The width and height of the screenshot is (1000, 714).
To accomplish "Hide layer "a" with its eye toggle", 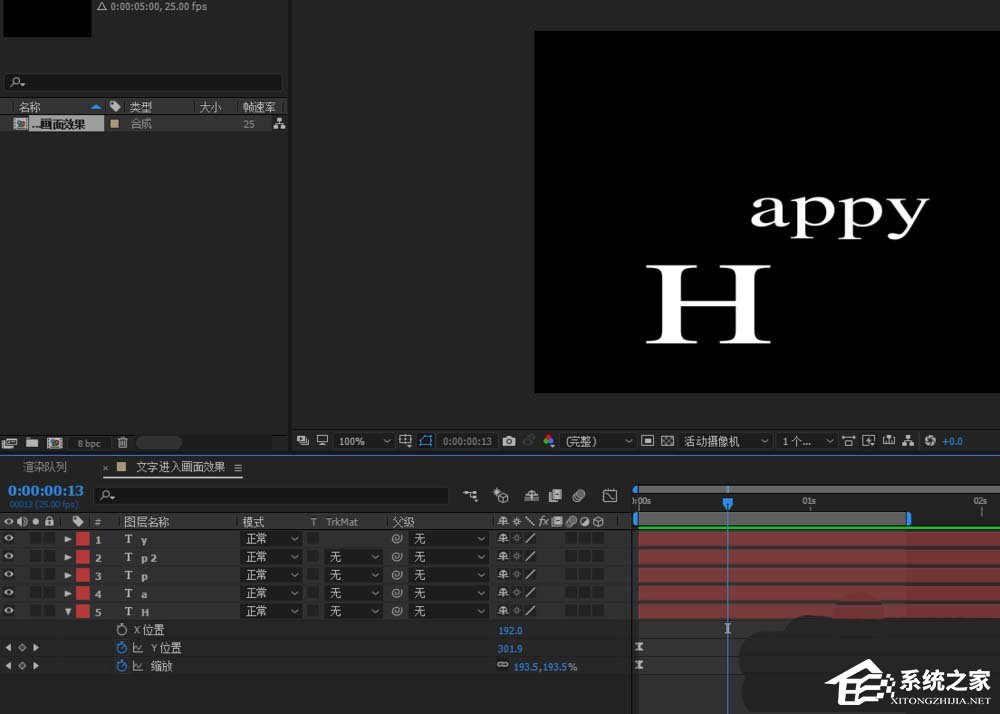I will point(8,594).
